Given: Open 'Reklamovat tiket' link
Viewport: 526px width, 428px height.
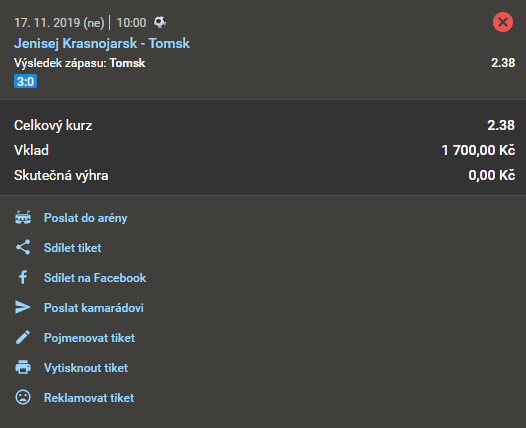Looking at the screenshot, I should 89,398.
